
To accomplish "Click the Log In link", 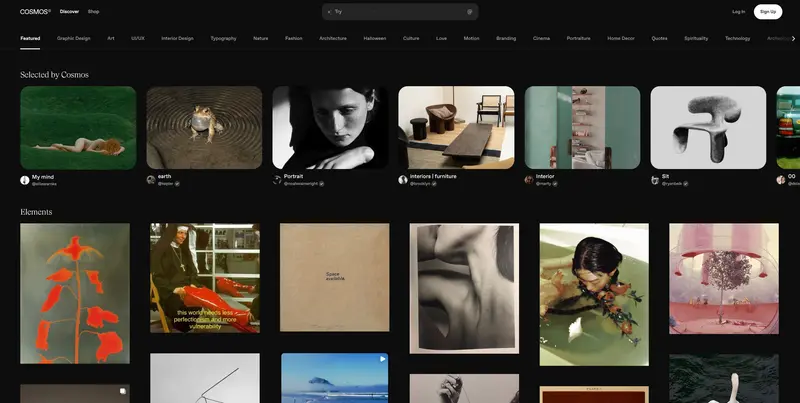I will point(738,12).
